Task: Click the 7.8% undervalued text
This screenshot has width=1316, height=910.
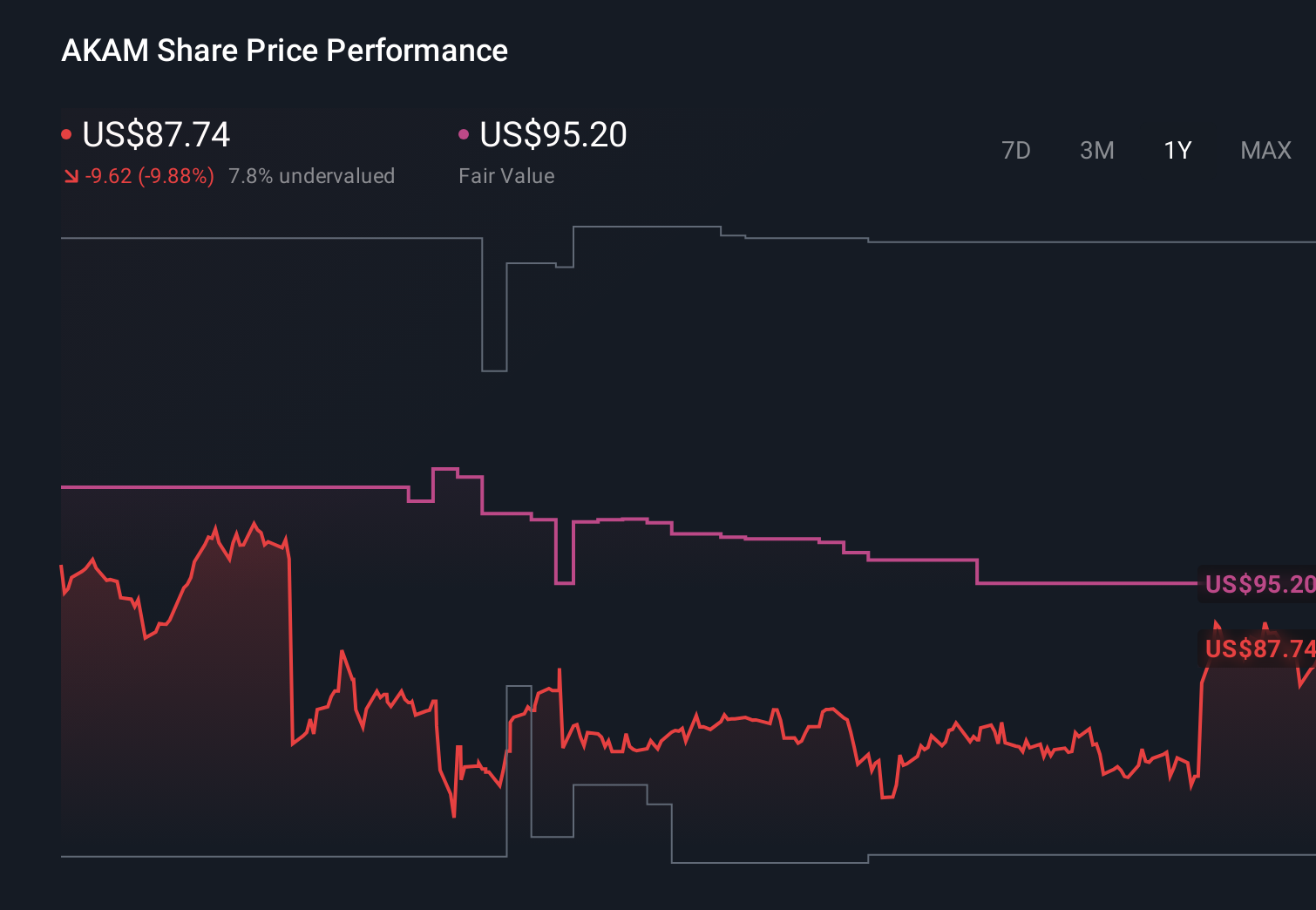Action: 311,175
